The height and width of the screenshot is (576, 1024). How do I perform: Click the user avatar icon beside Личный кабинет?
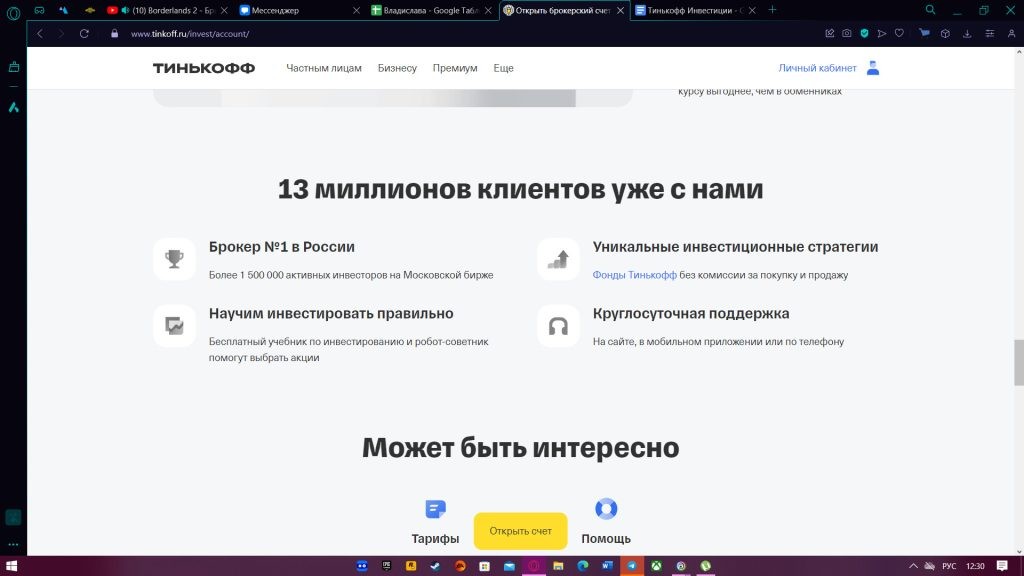click(873, 68)
